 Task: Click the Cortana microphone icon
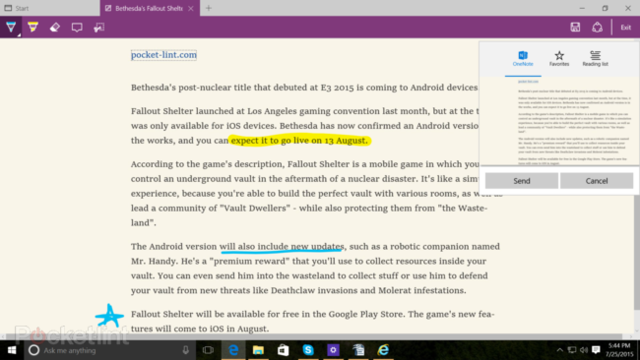point(186,350)
